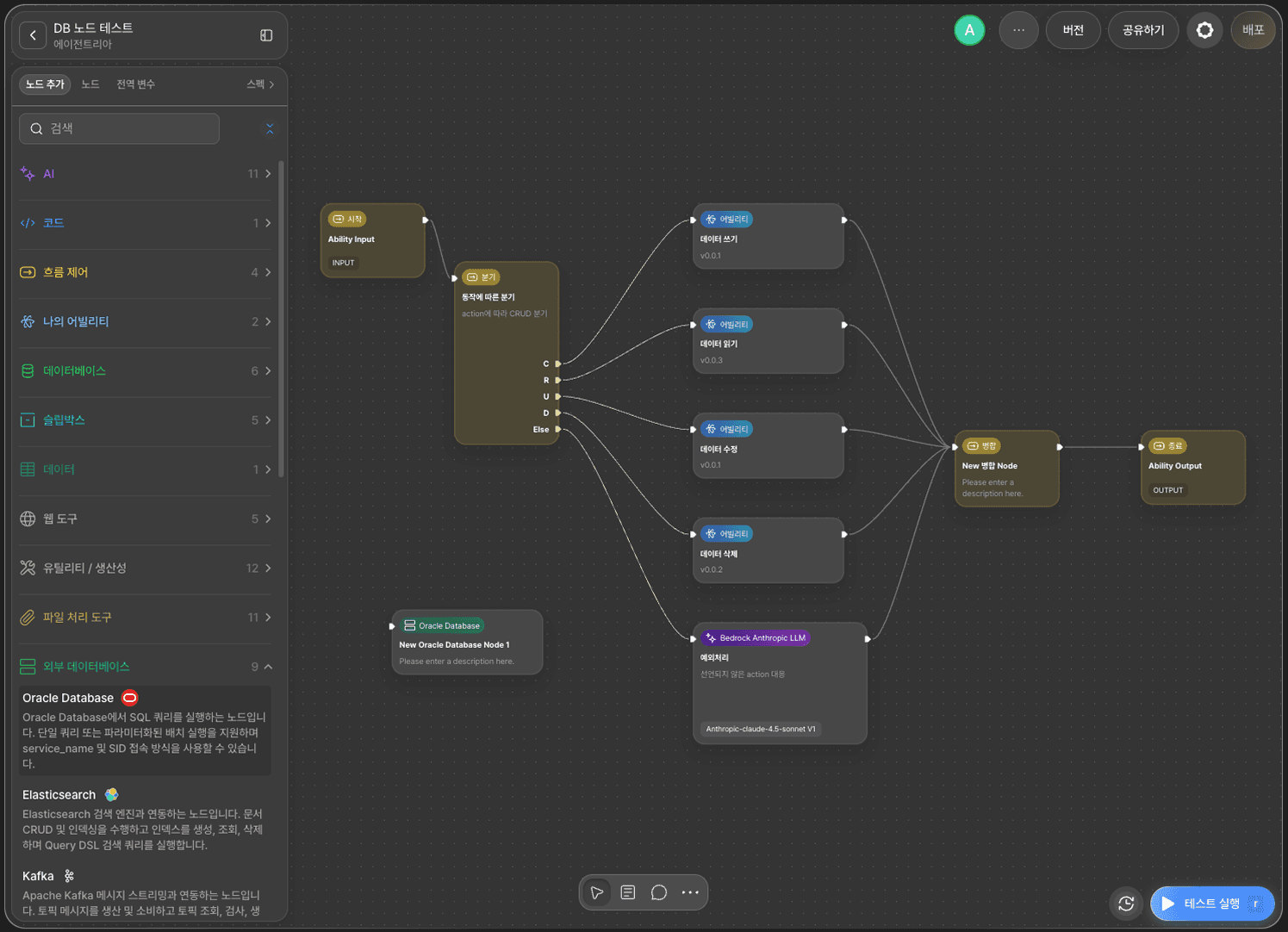Toggle the sidebar panel icon in the header

click(266, 35)
